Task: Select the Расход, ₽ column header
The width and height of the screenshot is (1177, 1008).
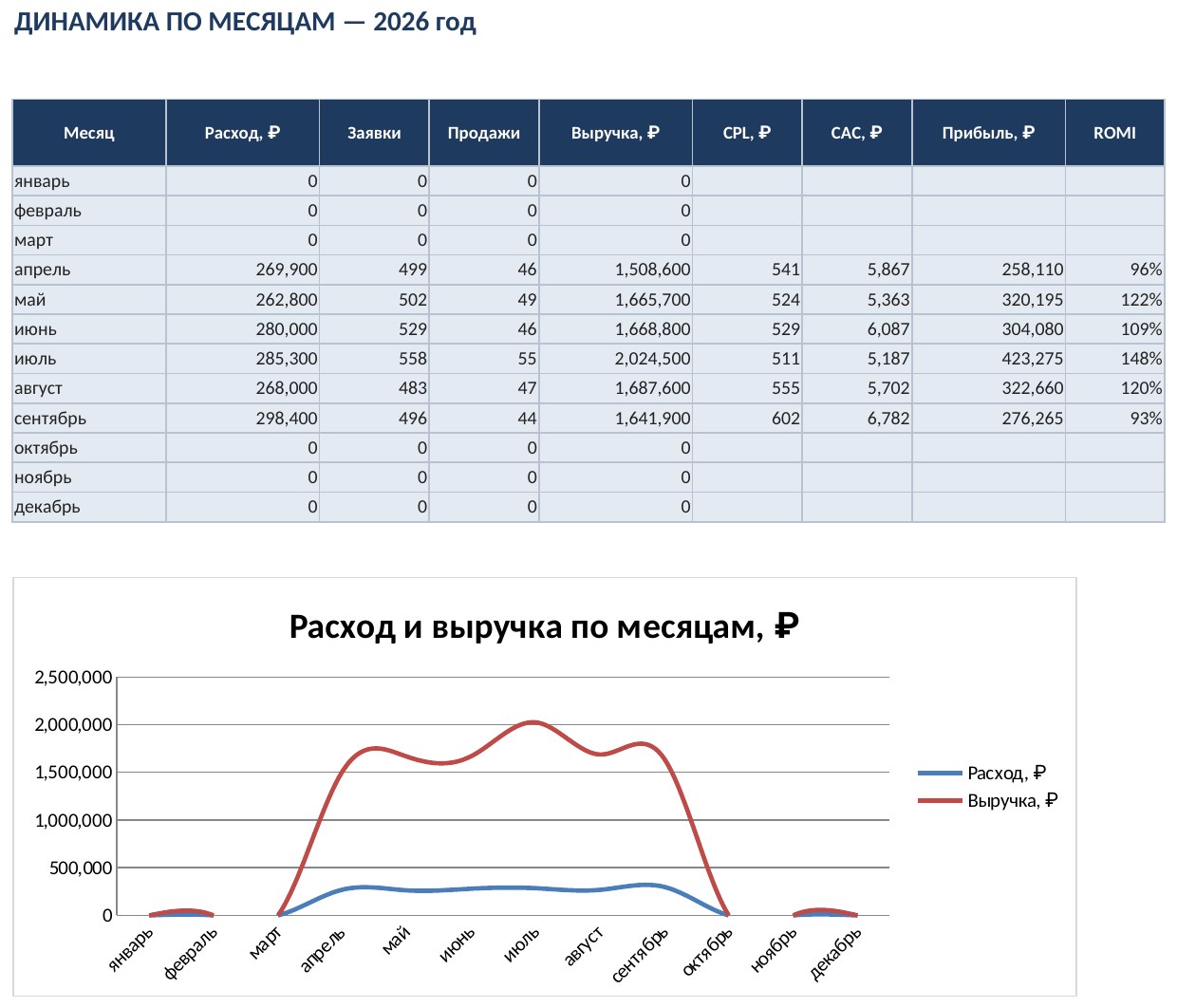Action: [x=243, y=133]
